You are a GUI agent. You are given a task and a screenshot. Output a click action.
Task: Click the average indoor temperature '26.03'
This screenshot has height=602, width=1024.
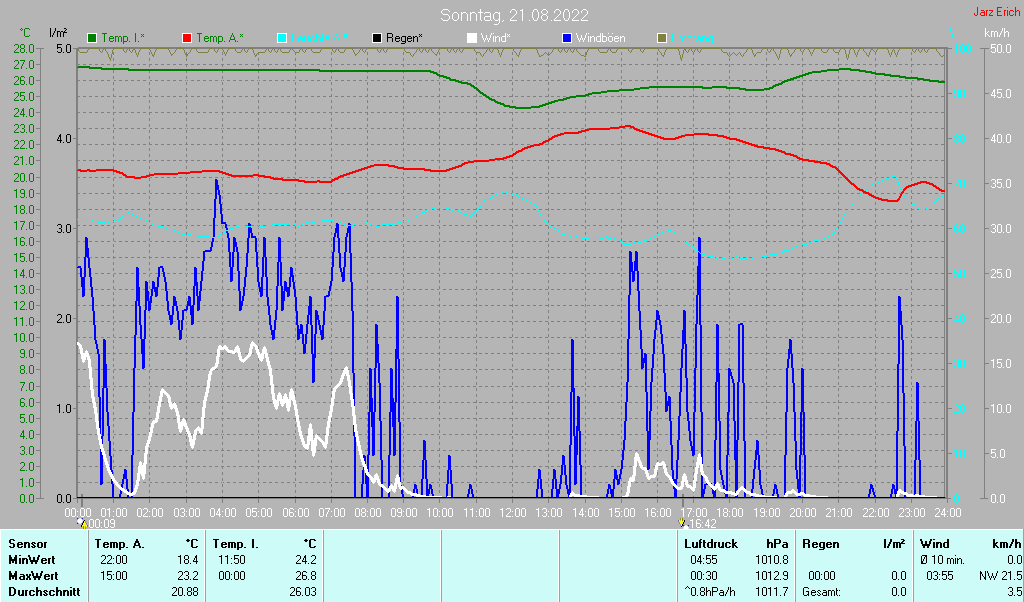click(302, 592)
